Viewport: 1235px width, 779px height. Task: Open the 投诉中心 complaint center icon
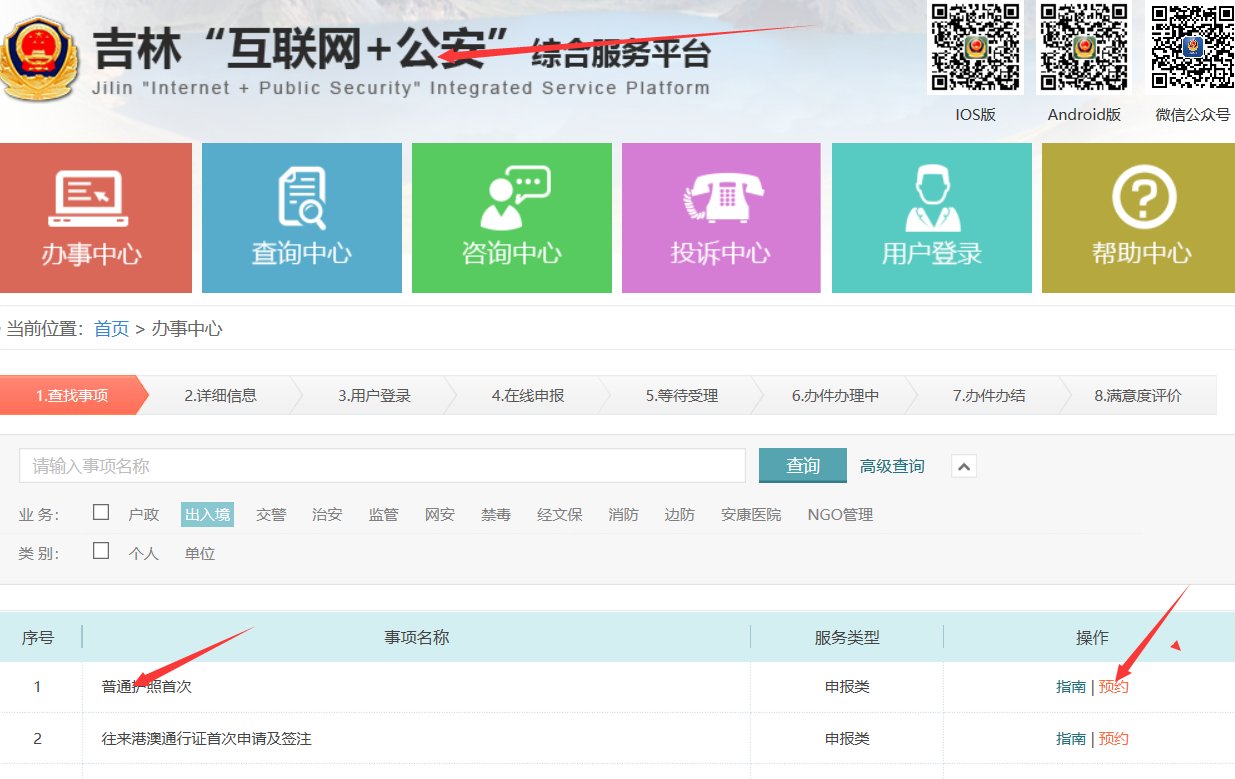[x=721, y=218]
